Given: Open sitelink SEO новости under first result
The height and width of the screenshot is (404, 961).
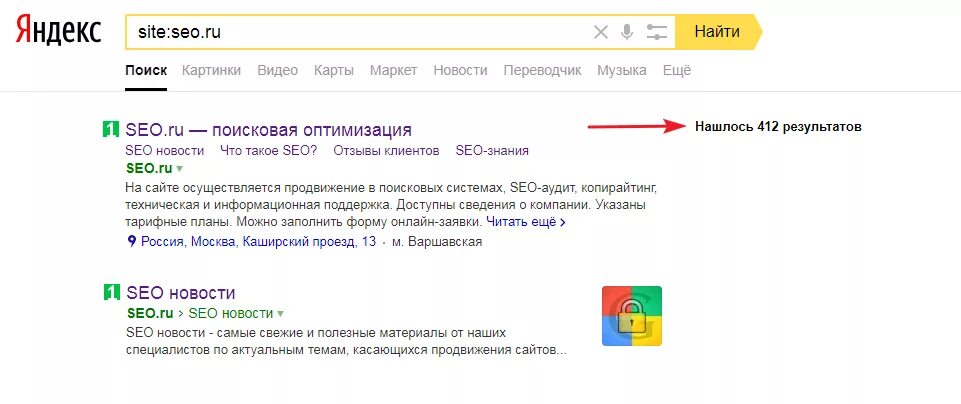Looking at the screenshot, I should (164, 151).
